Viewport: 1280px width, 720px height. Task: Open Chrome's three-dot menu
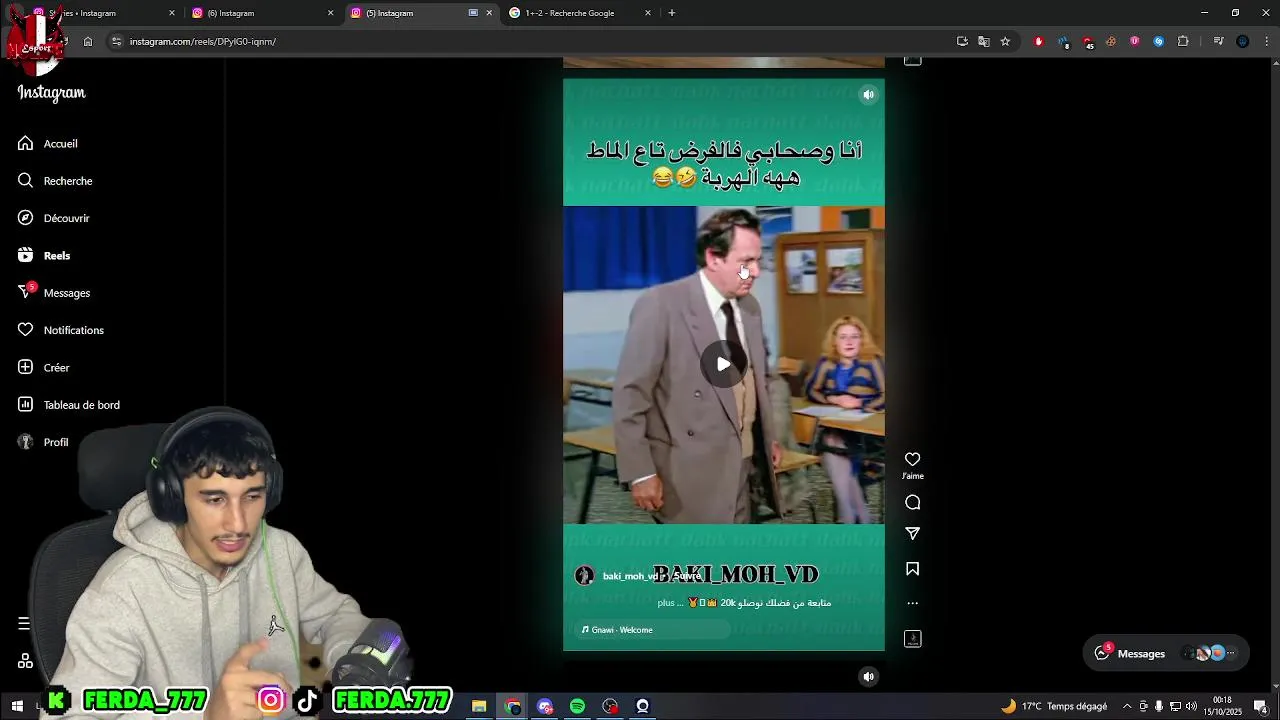pos(1266,41)
